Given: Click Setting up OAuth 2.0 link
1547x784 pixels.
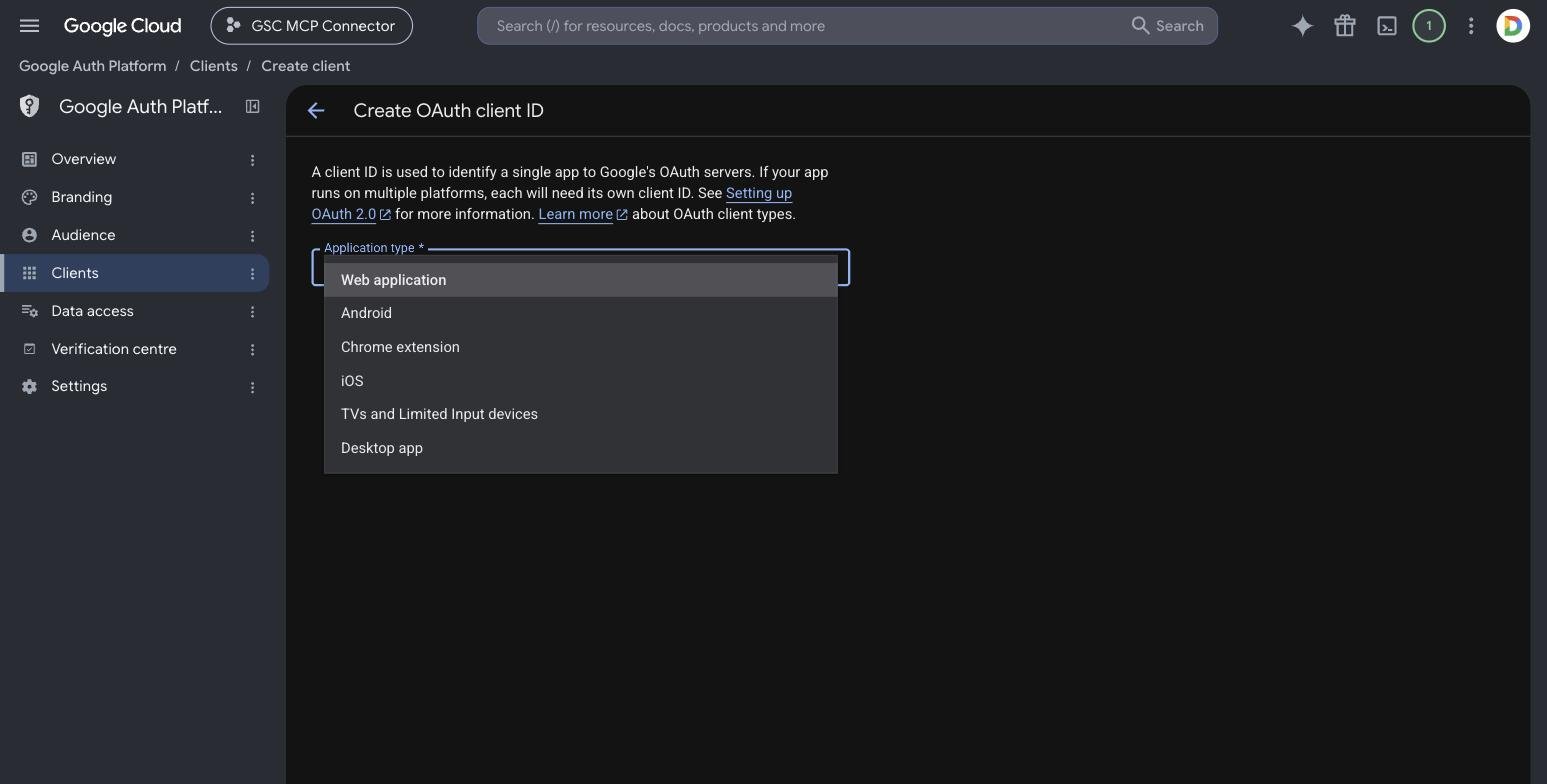Looking at the screenshot, I should click(x=758, y=193).
